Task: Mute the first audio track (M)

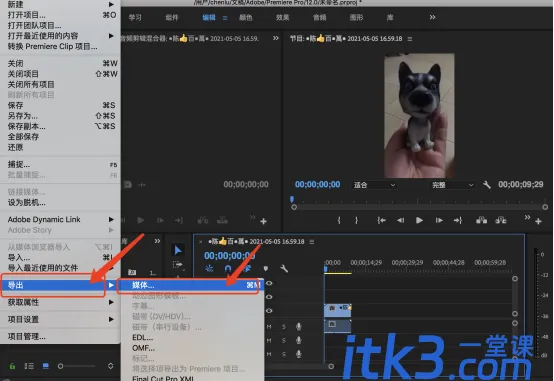Action: click(269, 327)
